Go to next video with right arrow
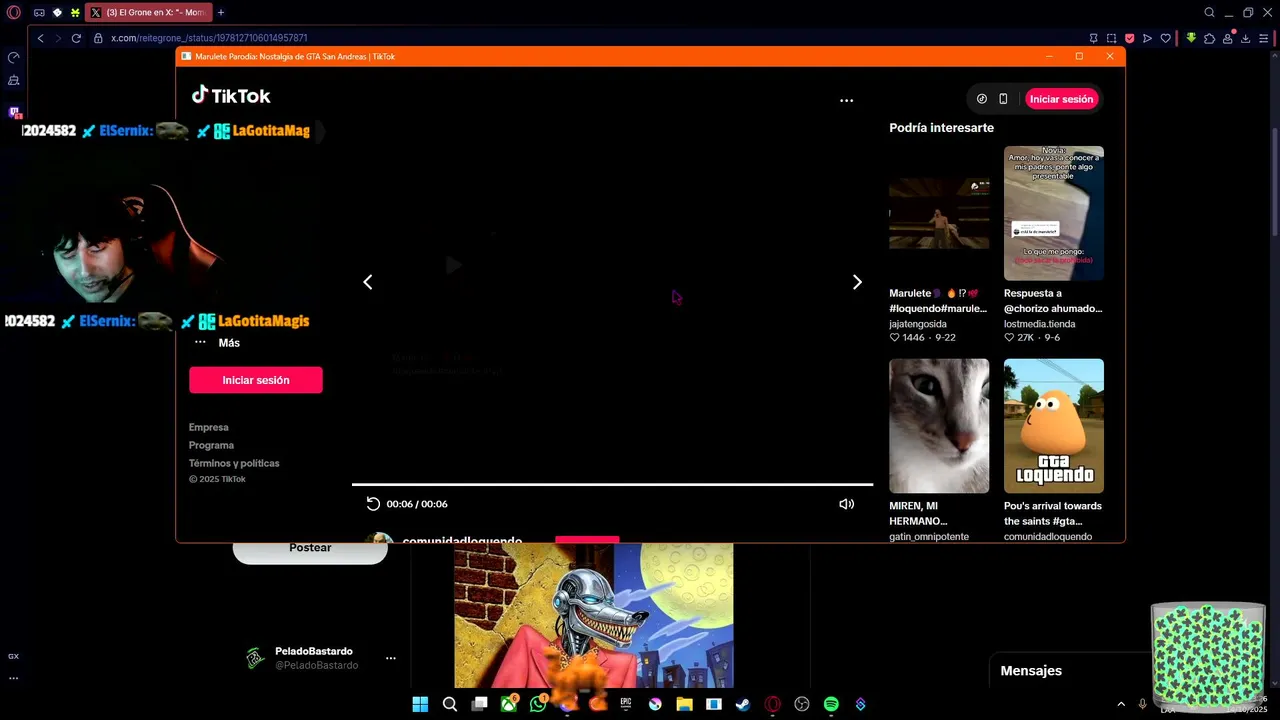Image resolution: width=1280 pixels, height=720 pixels. (x=857, y=282)
